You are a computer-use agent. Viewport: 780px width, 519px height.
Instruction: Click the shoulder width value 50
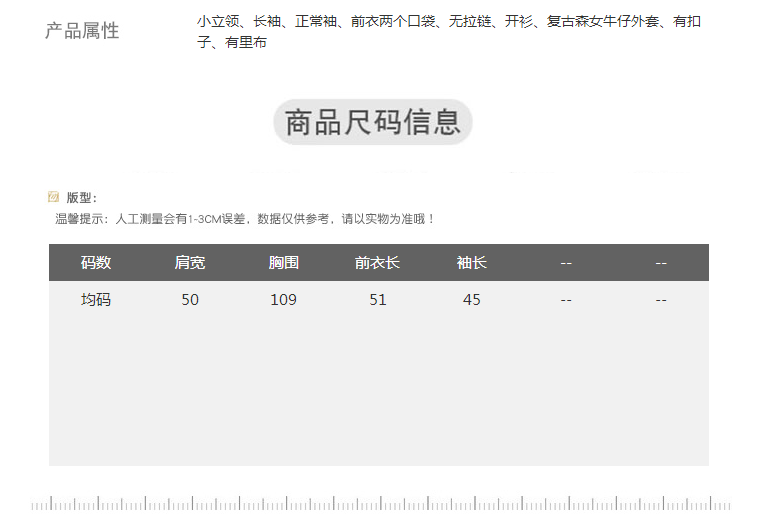click(190, 299)
